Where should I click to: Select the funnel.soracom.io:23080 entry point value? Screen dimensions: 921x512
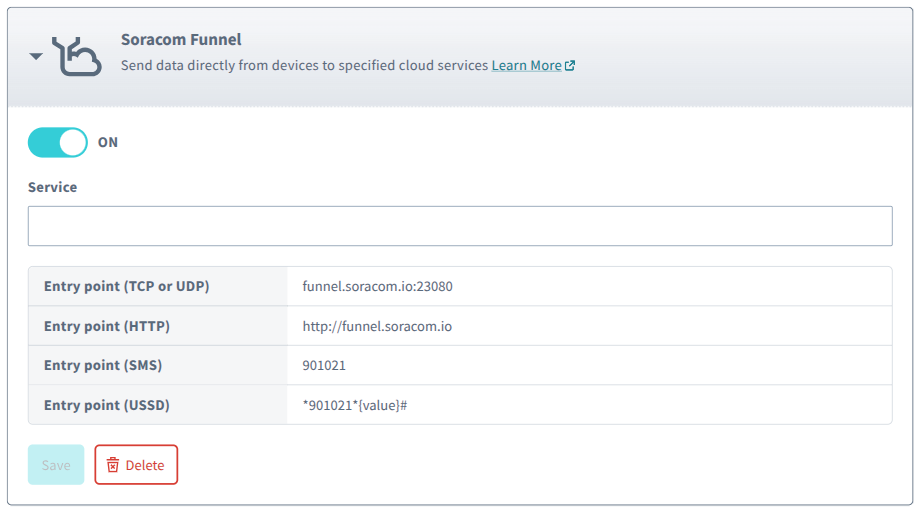point(377,287)
